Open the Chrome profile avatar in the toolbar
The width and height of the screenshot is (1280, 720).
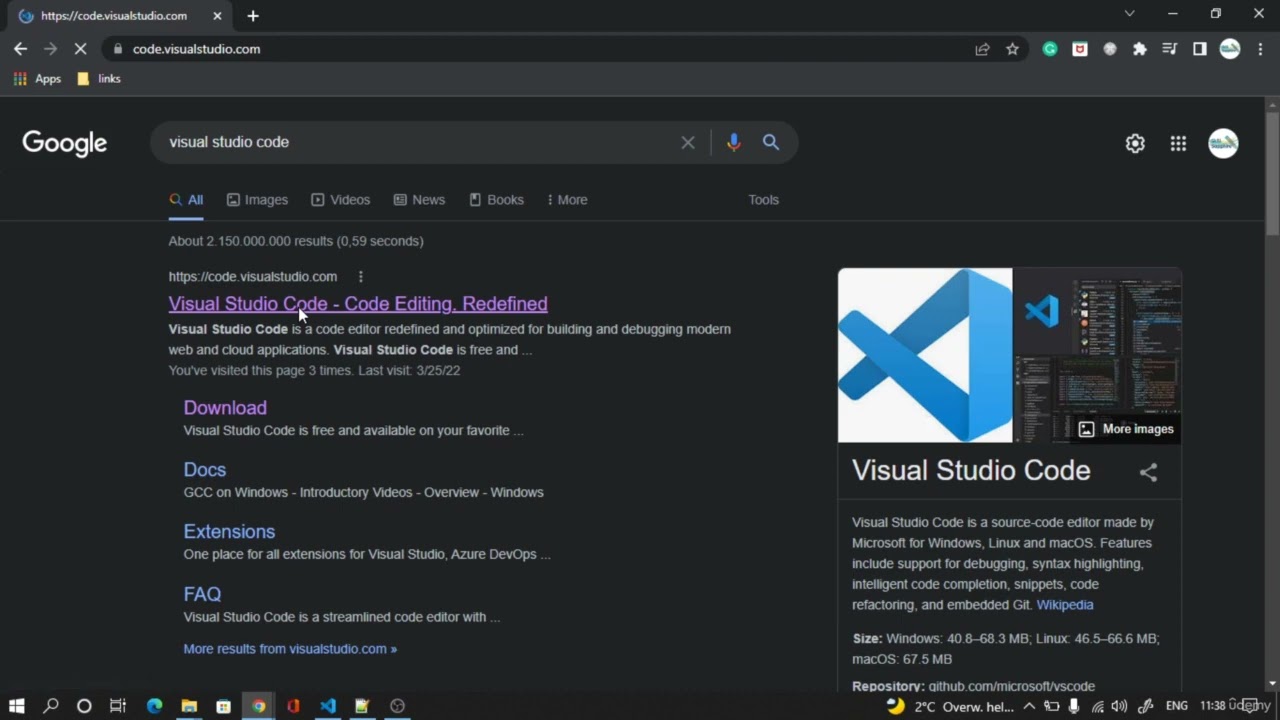(1230, 49)
